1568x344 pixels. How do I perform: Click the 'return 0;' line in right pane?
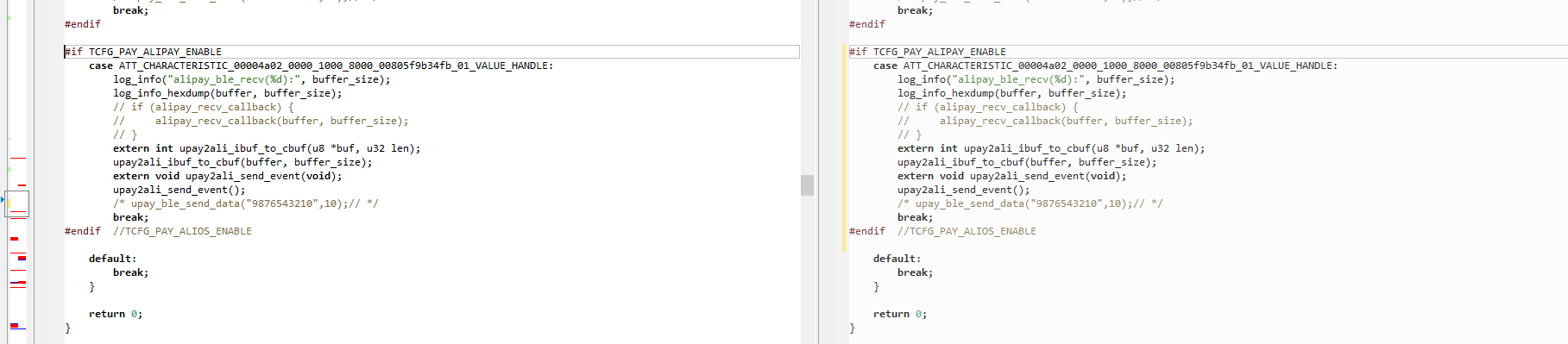(900, 314)
